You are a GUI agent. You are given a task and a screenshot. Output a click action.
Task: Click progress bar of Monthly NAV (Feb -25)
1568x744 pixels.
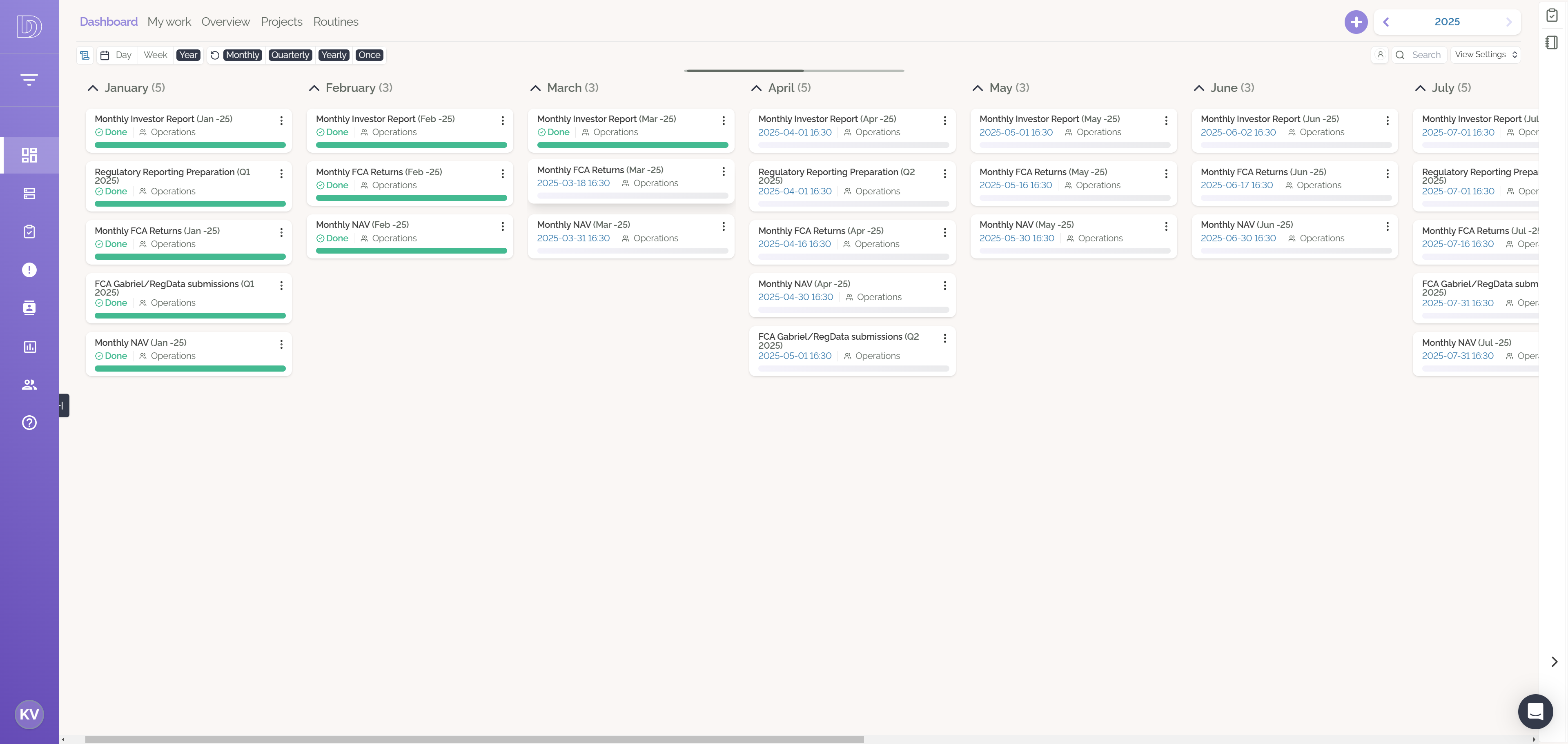[411, 251]
